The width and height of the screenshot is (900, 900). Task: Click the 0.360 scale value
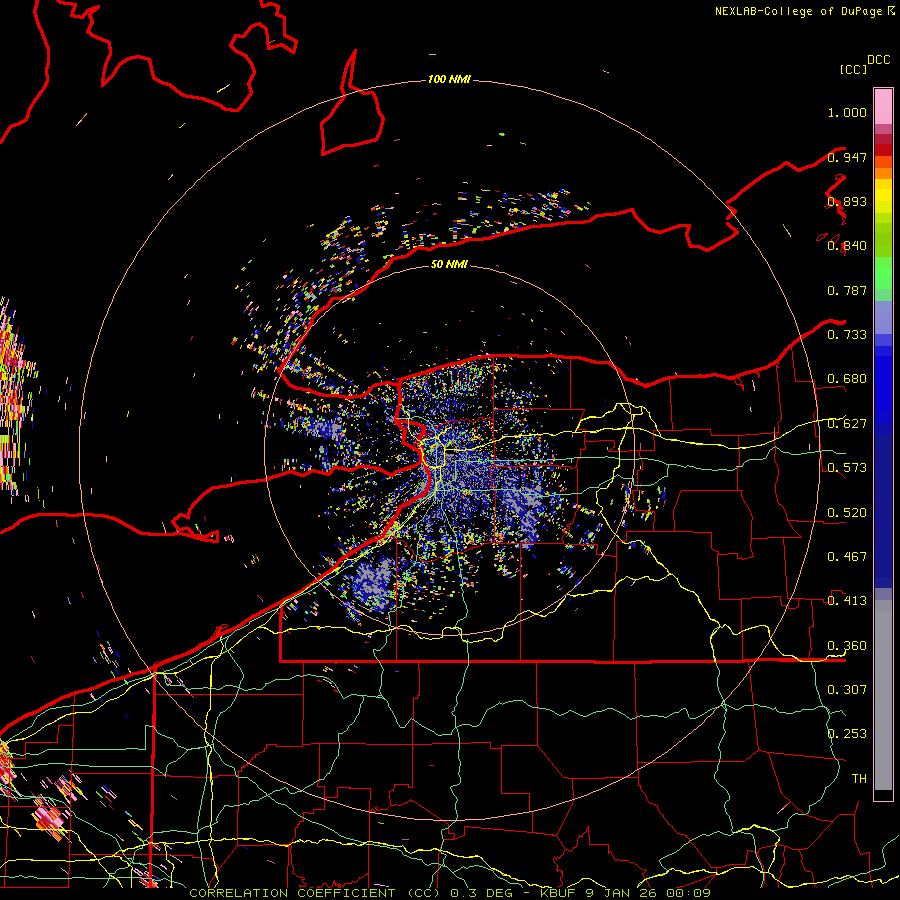847,646
